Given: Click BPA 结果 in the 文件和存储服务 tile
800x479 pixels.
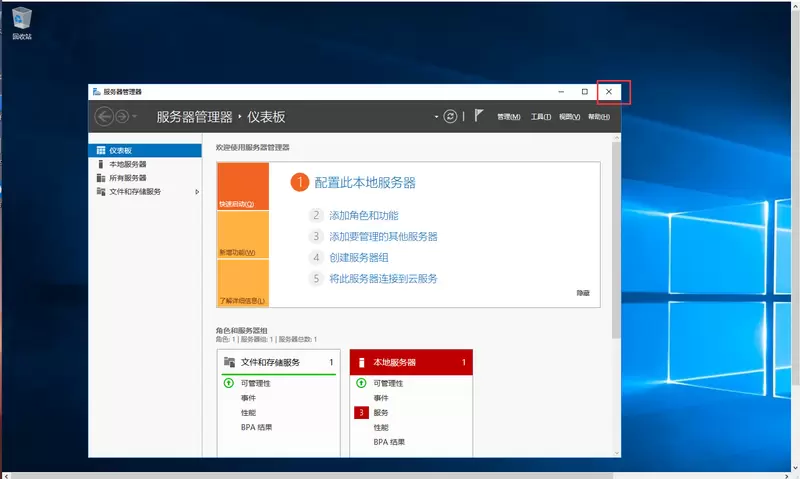Looking at the screenshot, I should (256, 427).
